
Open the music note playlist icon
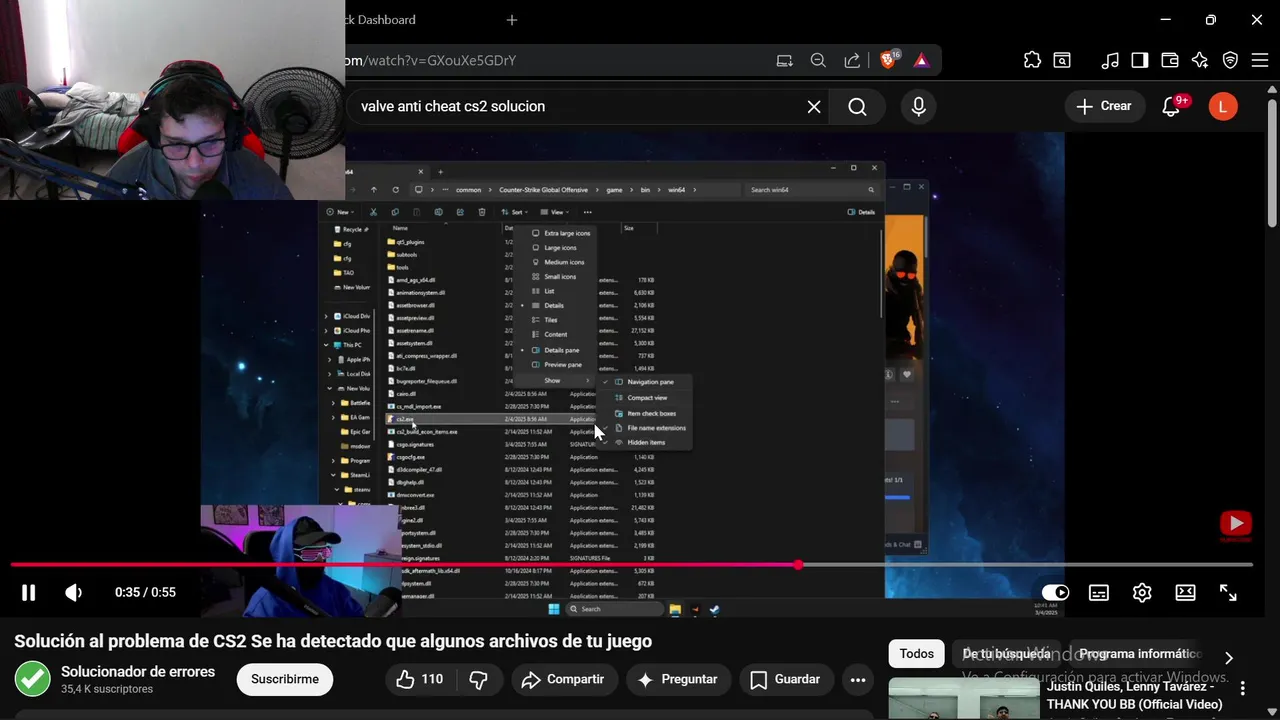(x=1110, y=61)
